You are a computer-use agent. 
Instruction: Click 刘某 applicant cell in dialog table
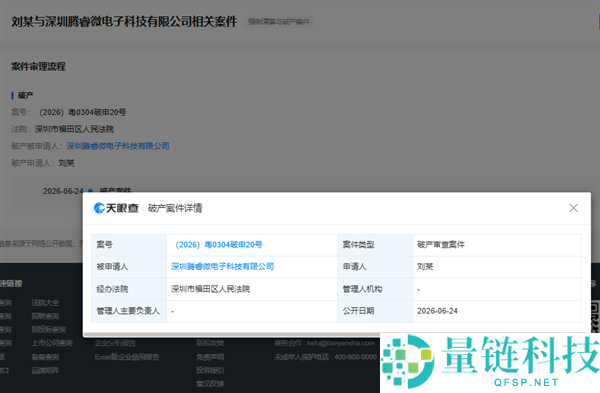point(497,267)
